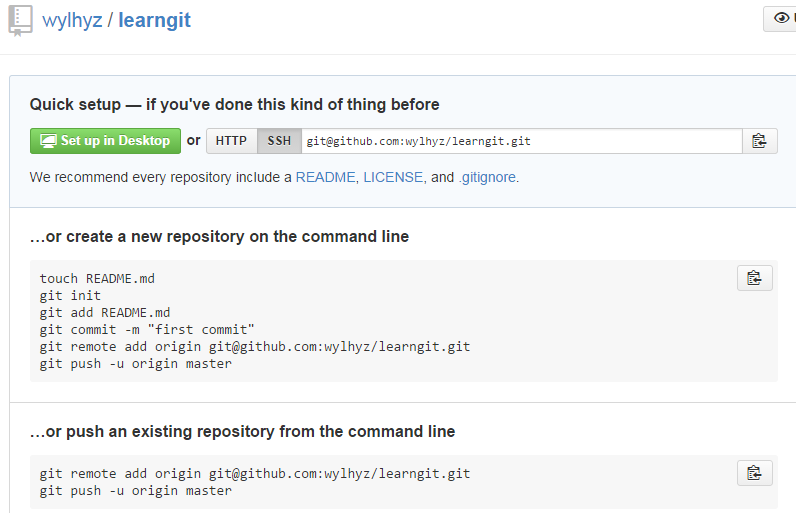Open the learngit repository link
Image resolution: width=796 pixels, height=513 pixels.
(154, 21)
